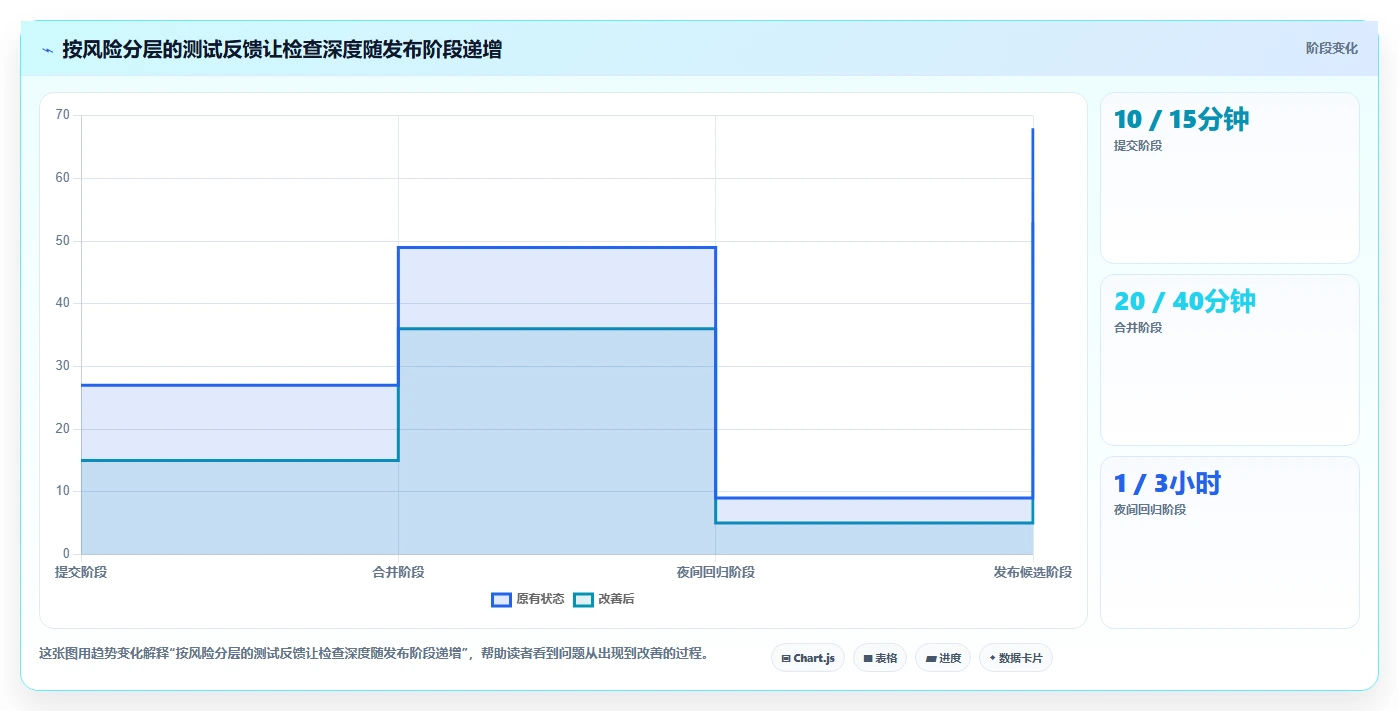The image size is (1399, 711).
Task: Click the 发布候选阶段 x-axis label
Action: point(1032,572)
